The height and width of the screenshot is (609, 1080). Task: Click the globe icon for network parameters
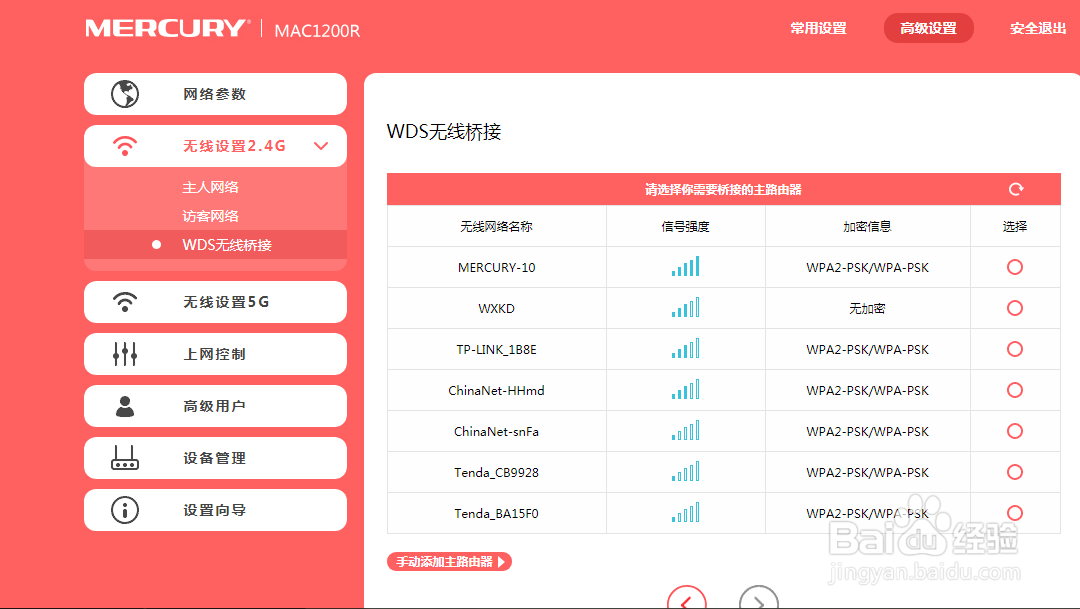click(x=125, y=94)
